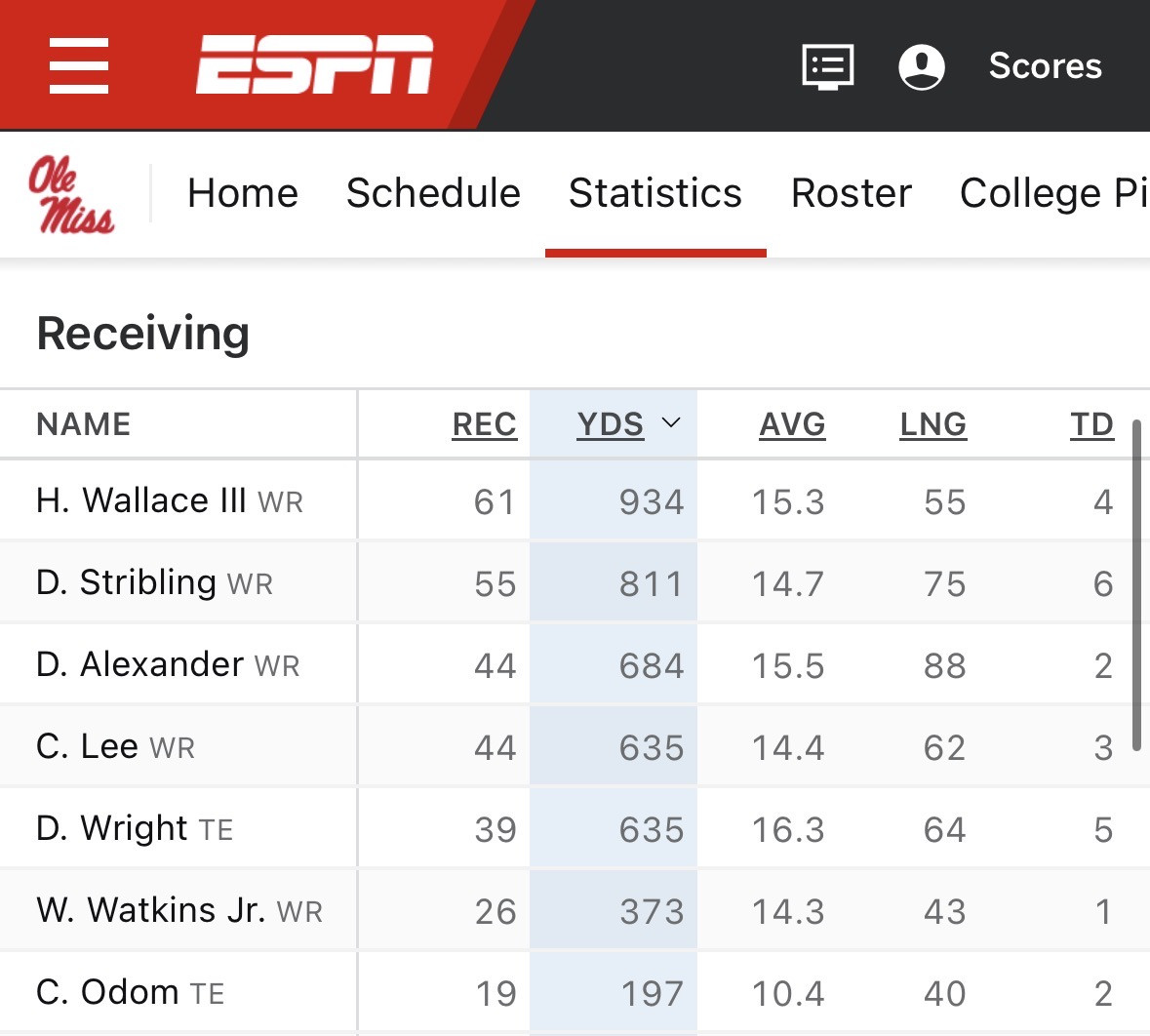View D. Wright player profile
The image size is (1150, 1036).
(111, 828)
